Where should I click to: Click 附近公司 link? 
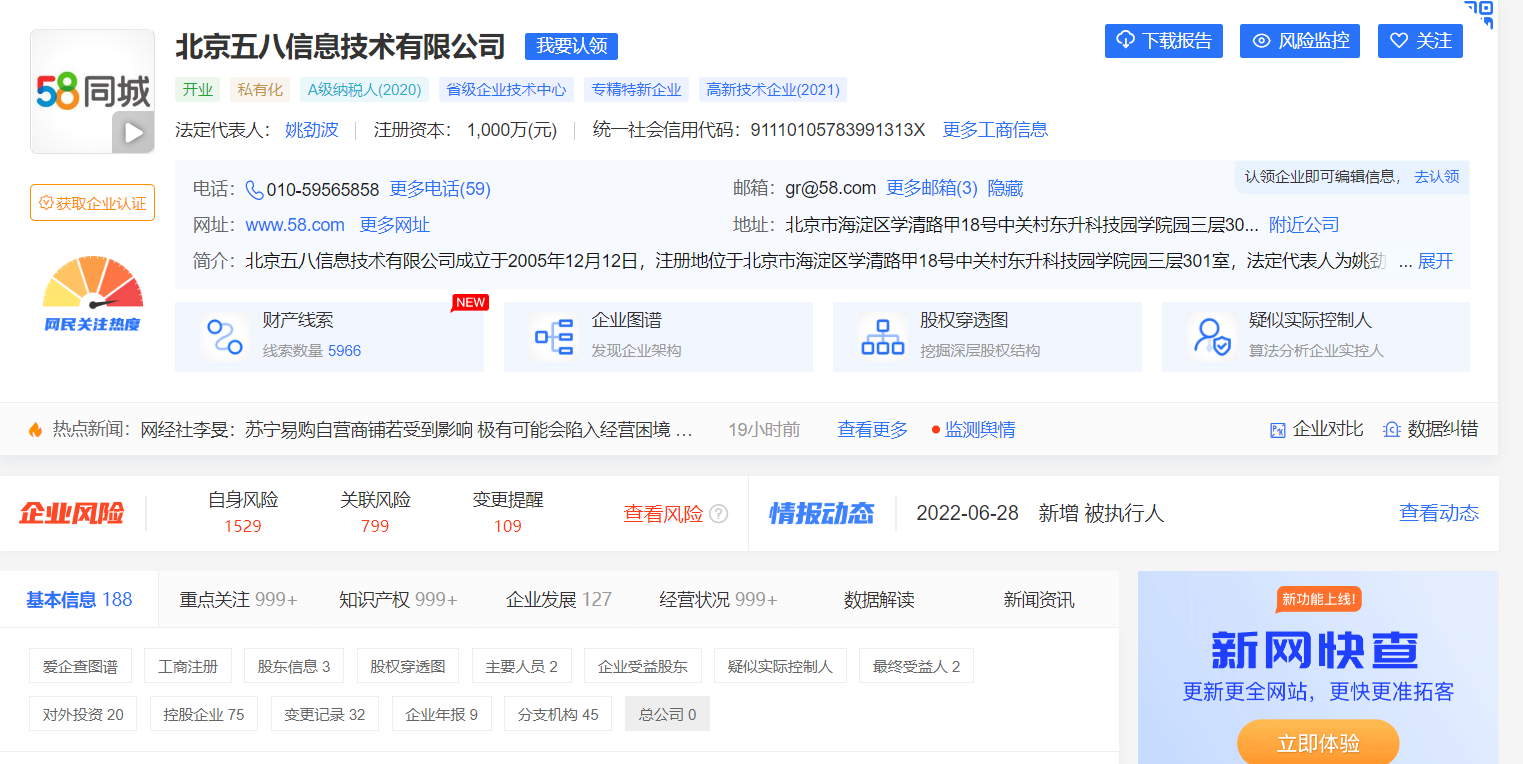click(1304, 225)
